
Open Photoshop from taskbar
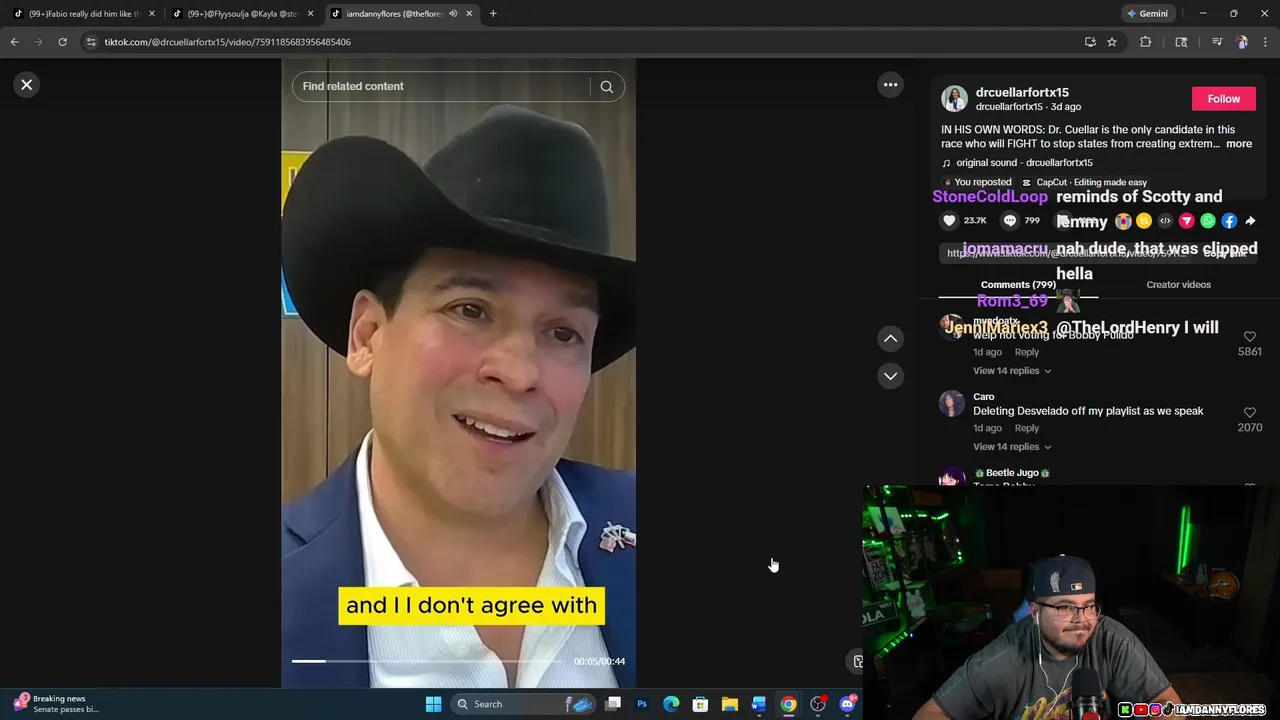click(642, 704)
